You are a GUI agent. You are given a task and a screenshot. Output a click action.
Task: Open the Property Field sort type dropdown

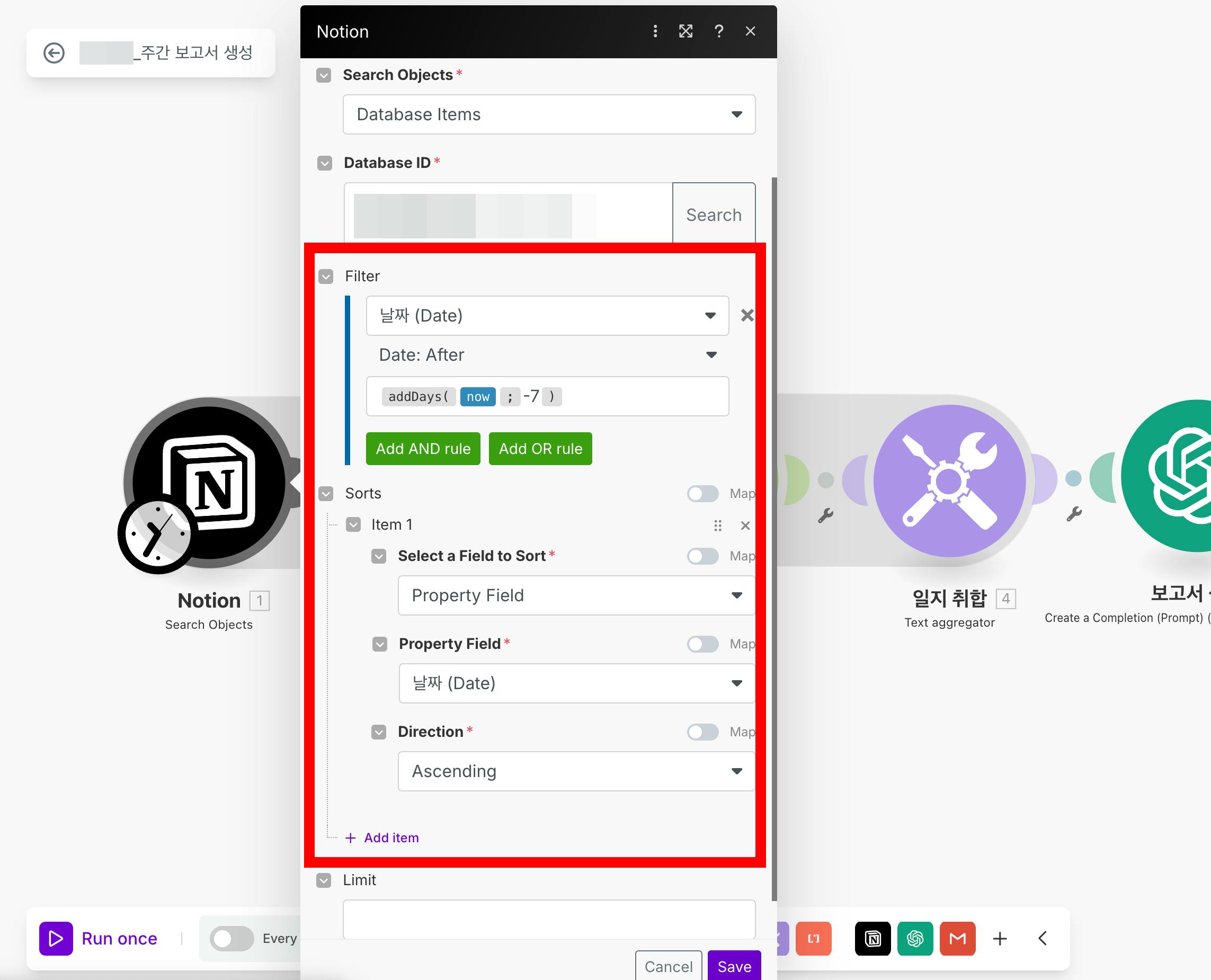(x=576, y=595)
